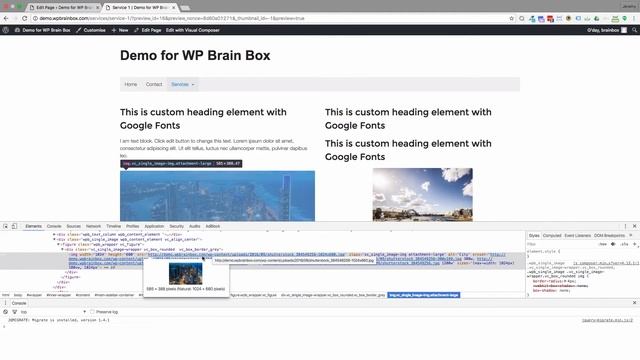Click the image preview thumbnail in the tooltip
Image resolution: width=640 pixels, height=360 pixels.
pos(186,273)
